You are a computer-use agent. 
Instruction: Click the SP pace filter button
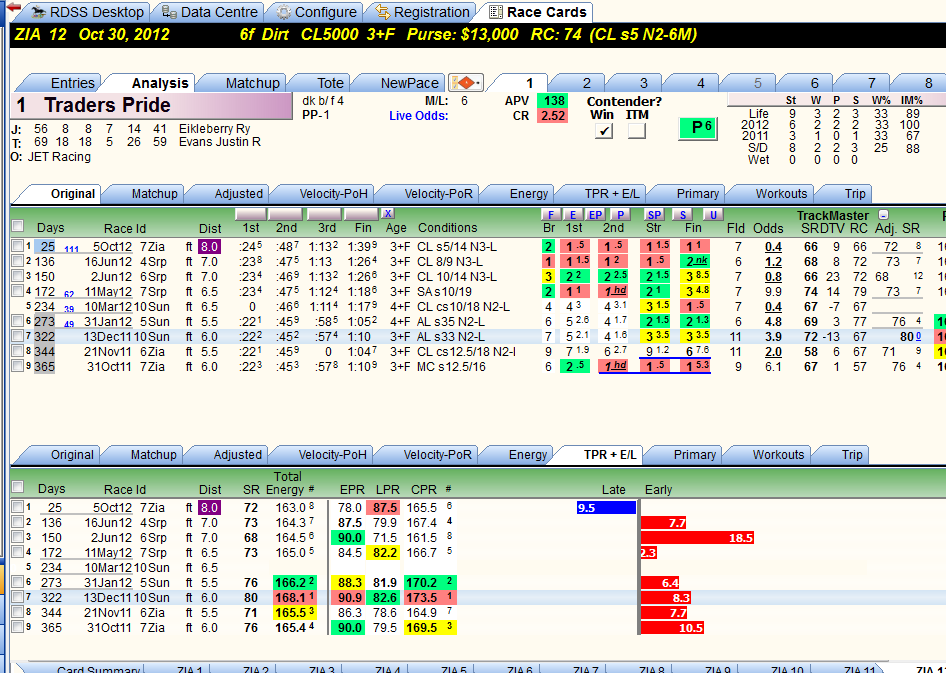[654, 215]
